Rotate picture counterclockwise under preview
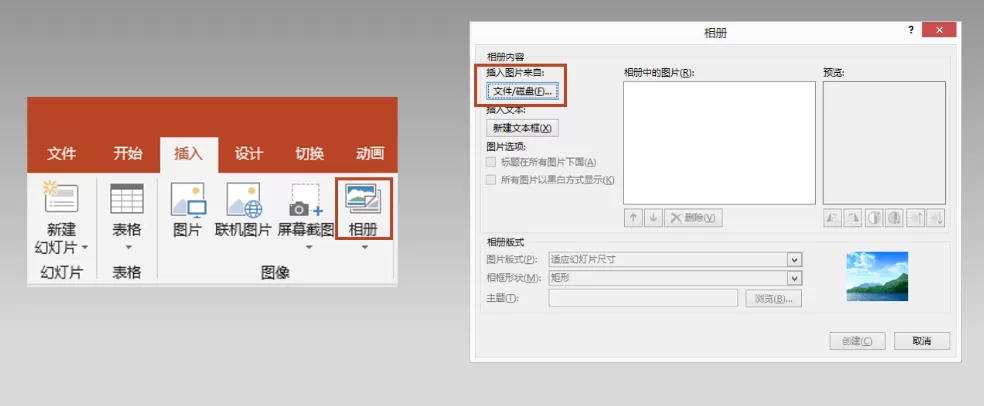The height and width of the screenshot is (406, 984). [833, 218]
